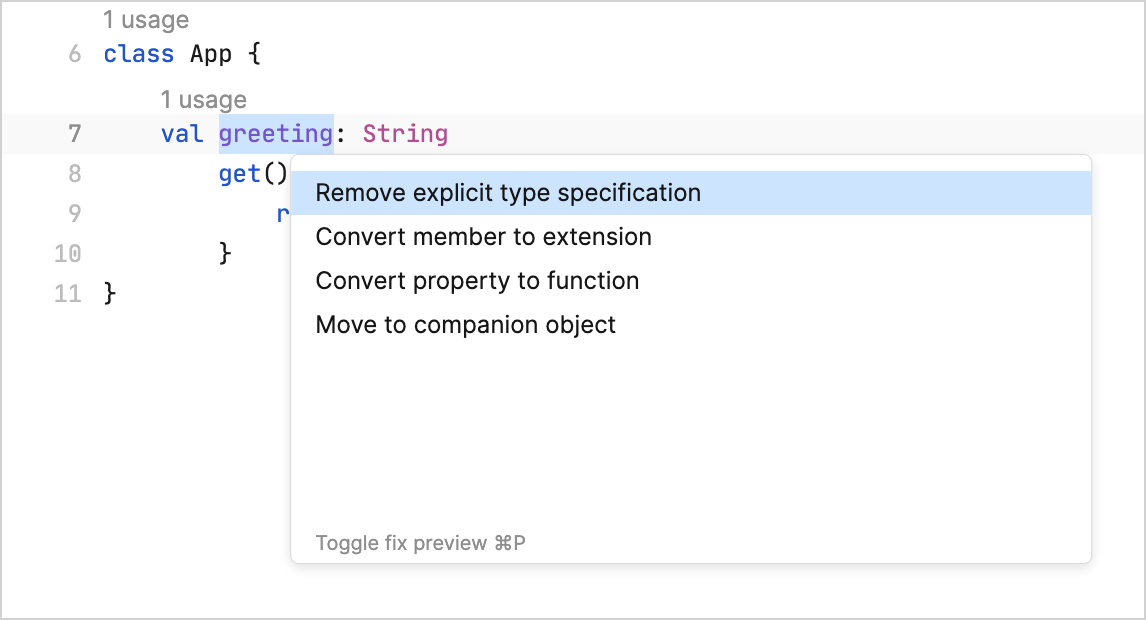This screenshot has height=620, width=1146.
Task: Select "Convert member to extension" intention
Action: click(483, 237)
